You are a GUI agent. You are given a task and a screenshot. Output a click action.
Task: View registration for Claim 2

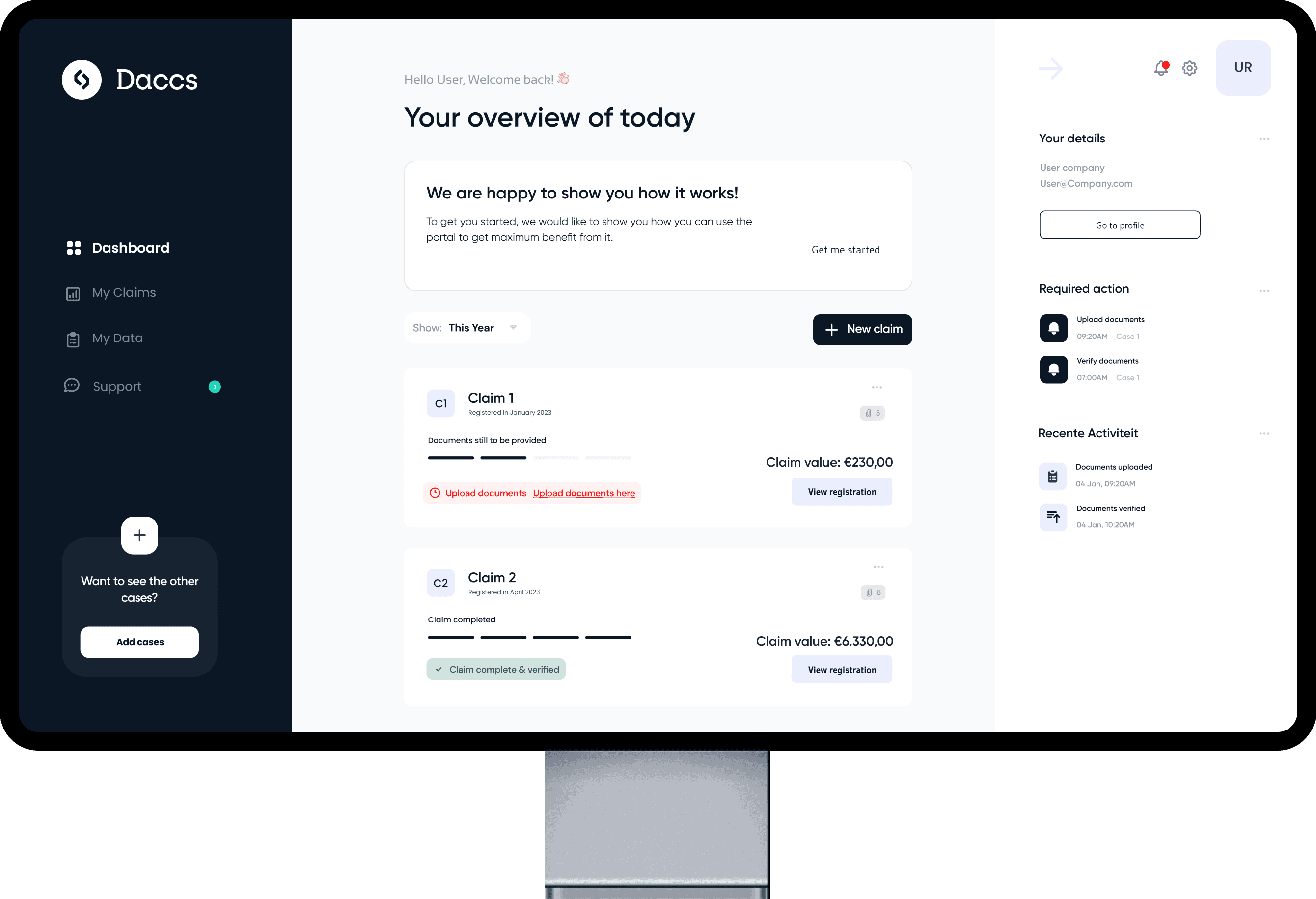[x=841, y=669]
